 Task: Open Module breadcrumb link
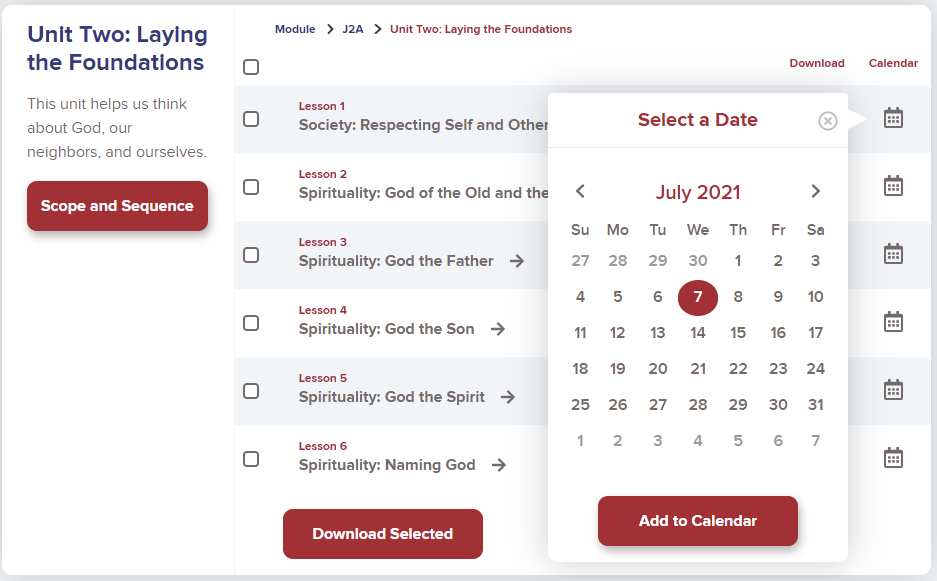295,29
